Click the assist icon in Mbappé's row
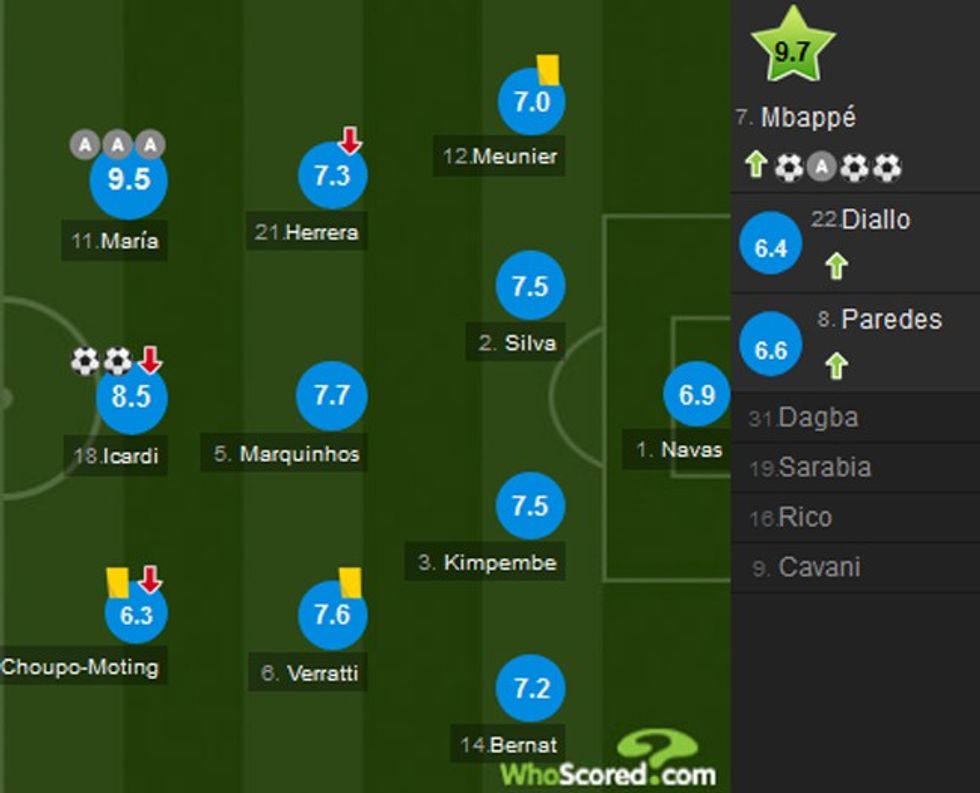 click(821, 167)
